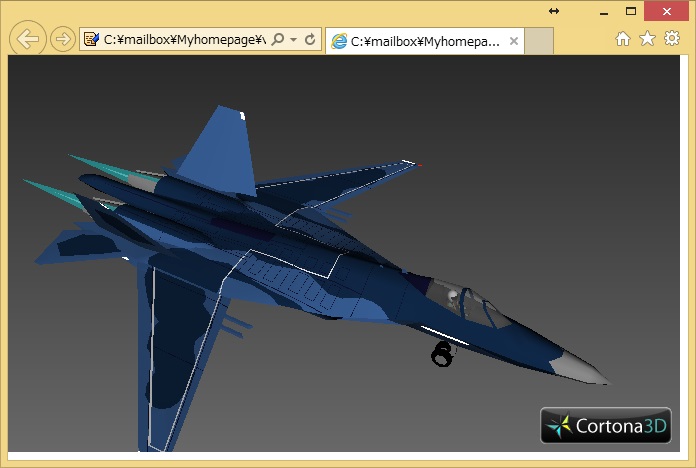The width and height of the screenshot is (696, 468).
Task: Go back using the Back arrow
Action: (29, 39)
